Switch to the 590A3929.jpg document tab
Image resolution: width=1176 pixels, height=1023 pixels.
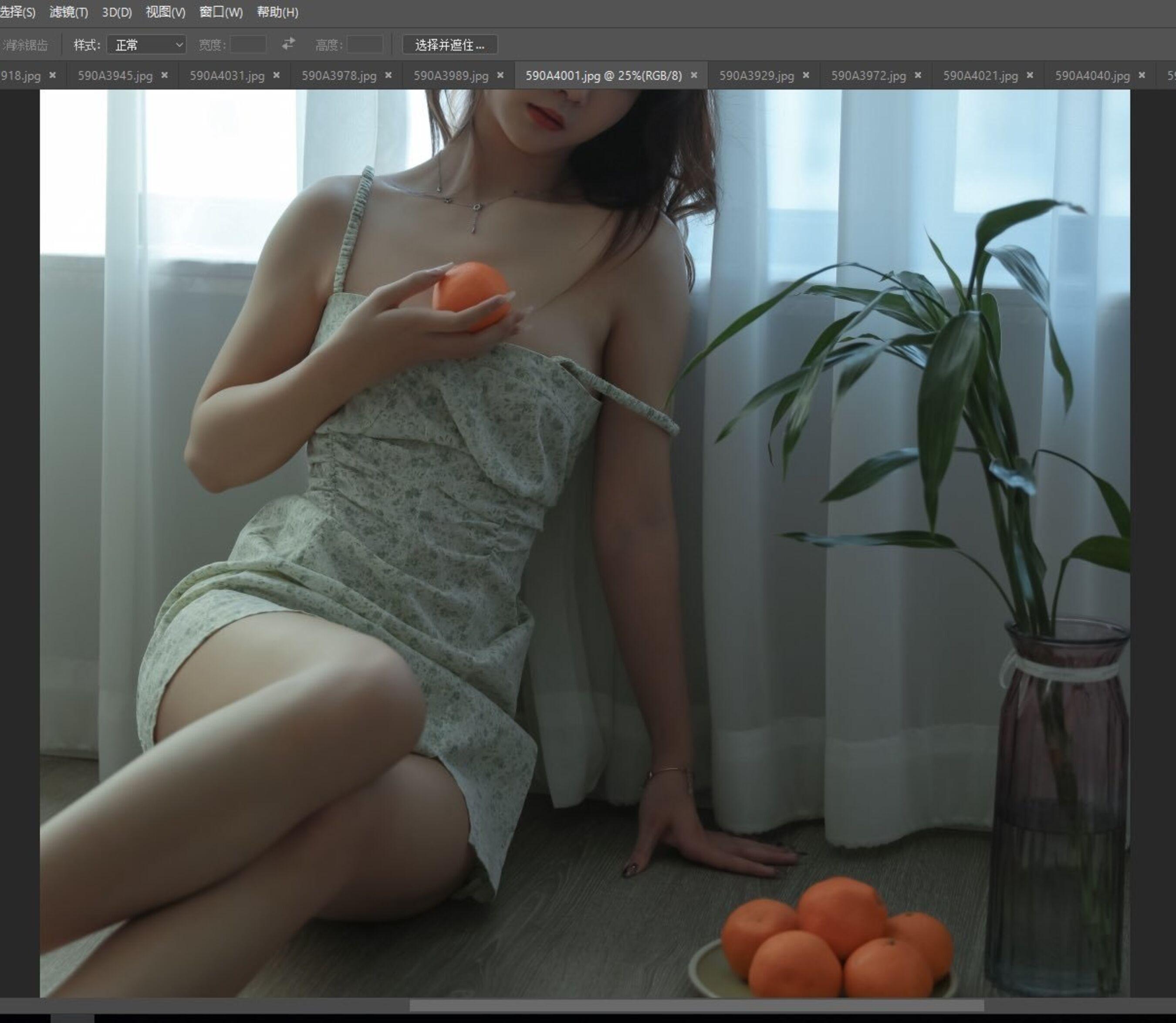tap(756, 75)
